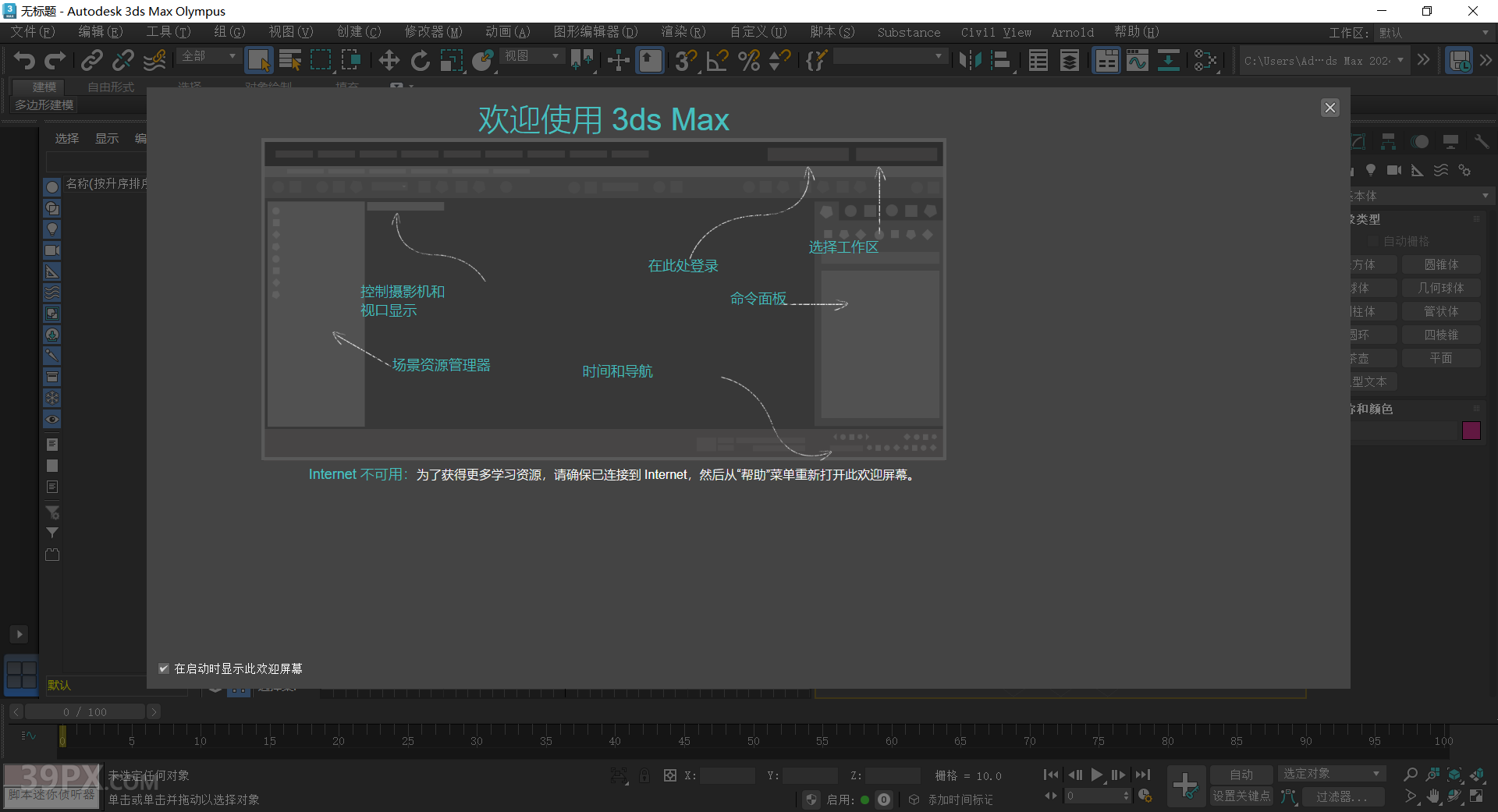Click the Redo arrow icon
Screen dimensions: 1498x812
(55, 60)
